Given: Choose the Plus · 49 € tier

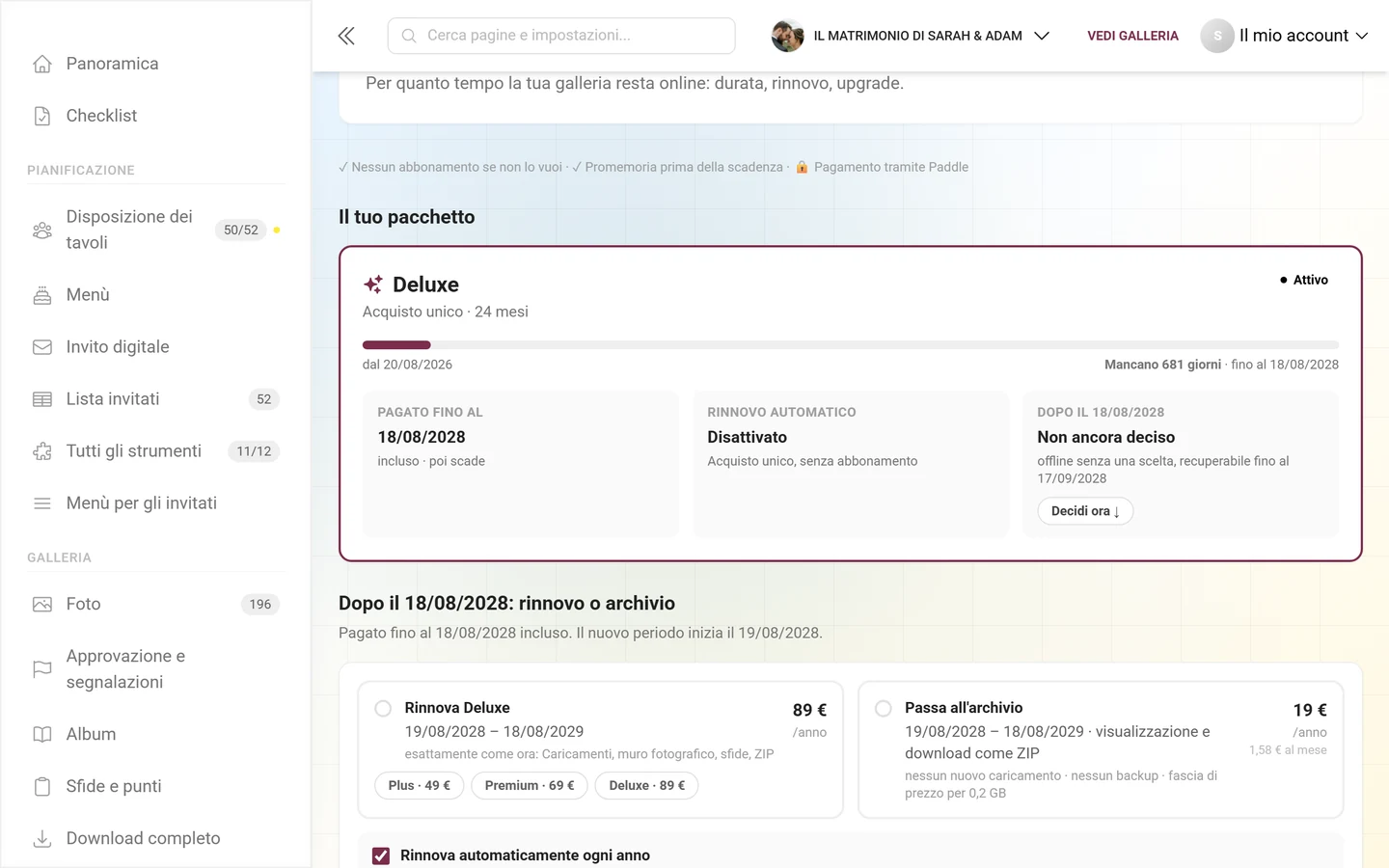Looking at the screenshot, I should [419, 786].
